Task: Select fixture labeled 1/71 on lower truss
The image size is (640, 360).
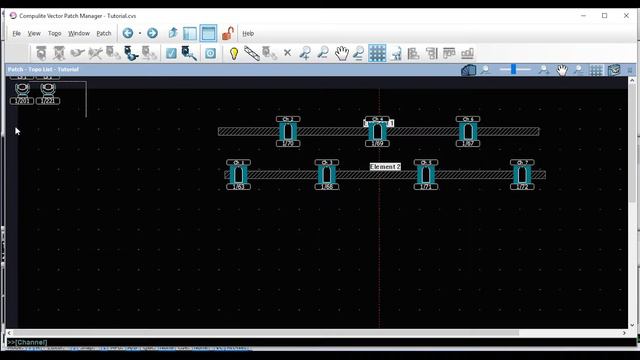Action: pyautogui.click(x=426, y=175)
